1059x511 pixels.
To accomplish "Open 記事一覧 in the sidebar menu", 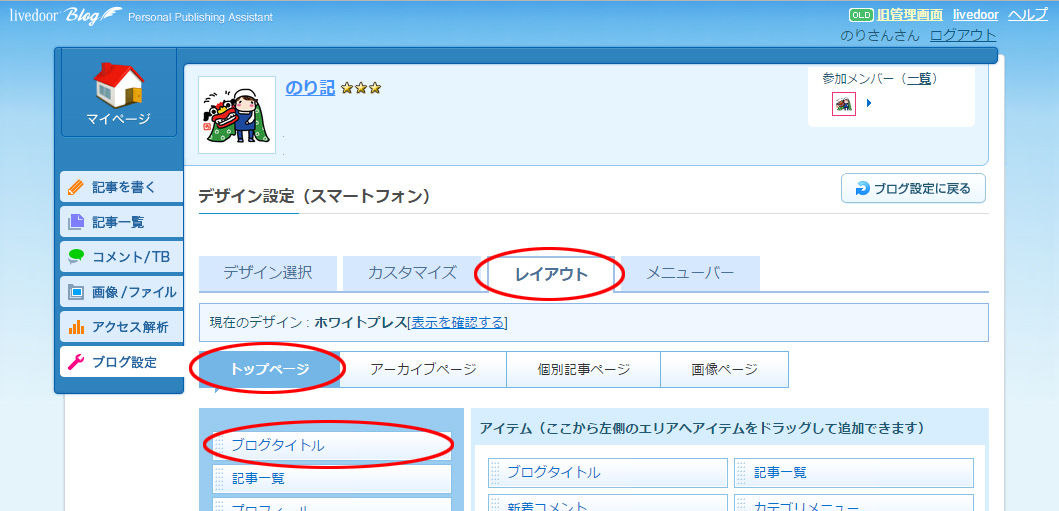I will pyautogui.click(x=122, y=222).
